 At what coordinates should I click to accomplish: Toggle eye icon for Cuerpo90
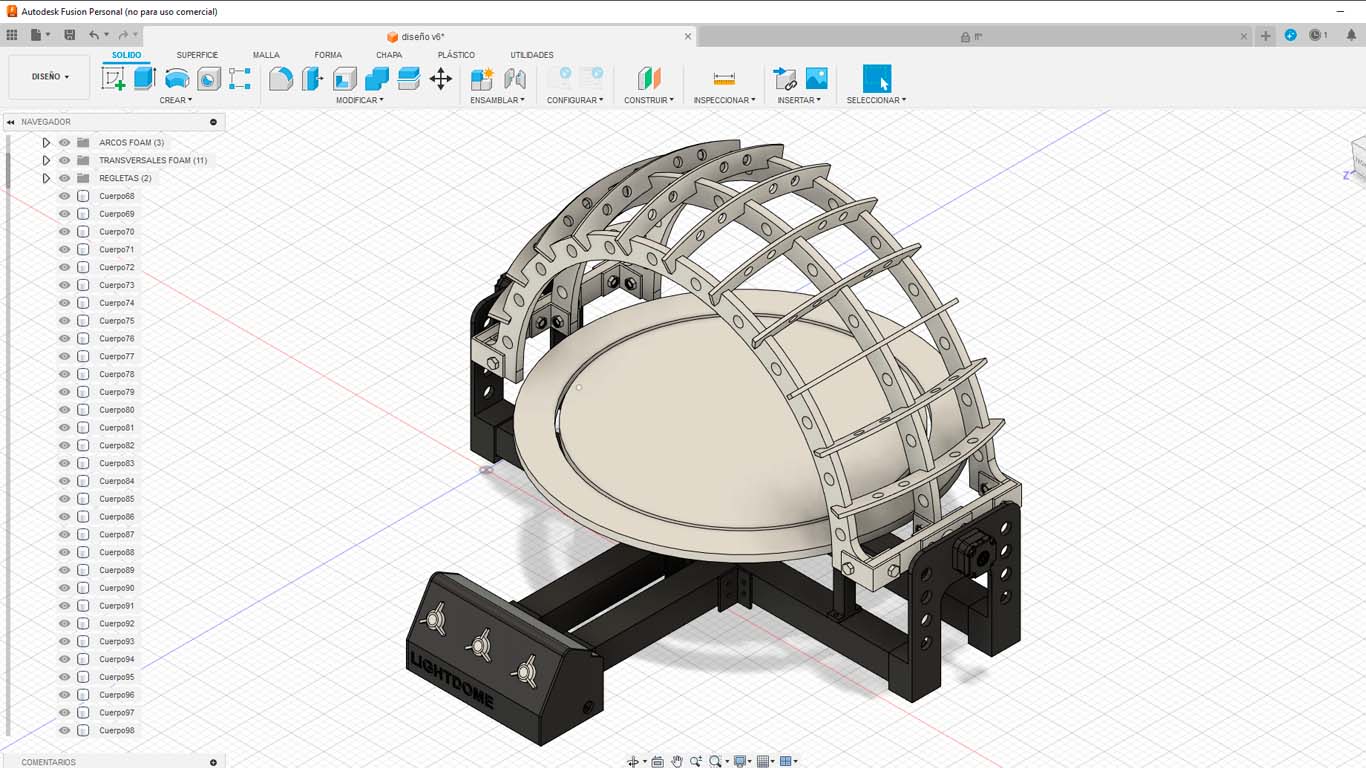65,588
